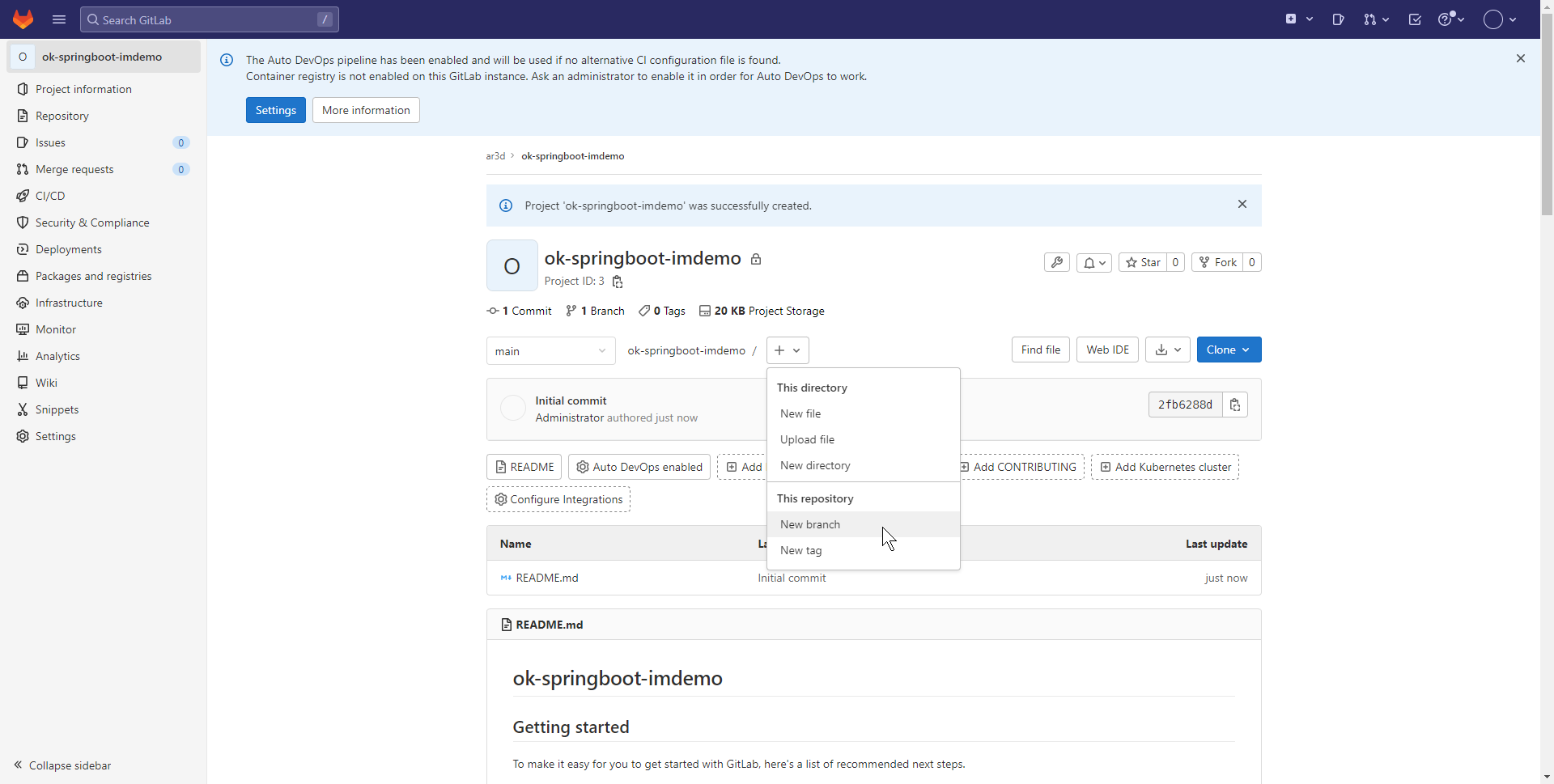This screenshot has width=1554, height=784.
Task: Collapse the left sidebar
Action: coord(63,765)
